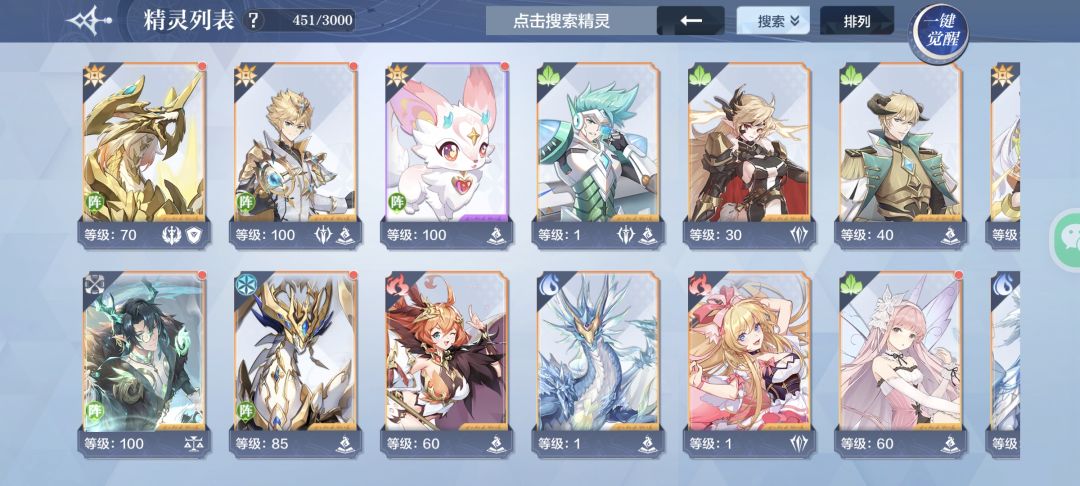Click the 等级：85 label bar
Screen dimensions: 1080x486
(295, 444)
